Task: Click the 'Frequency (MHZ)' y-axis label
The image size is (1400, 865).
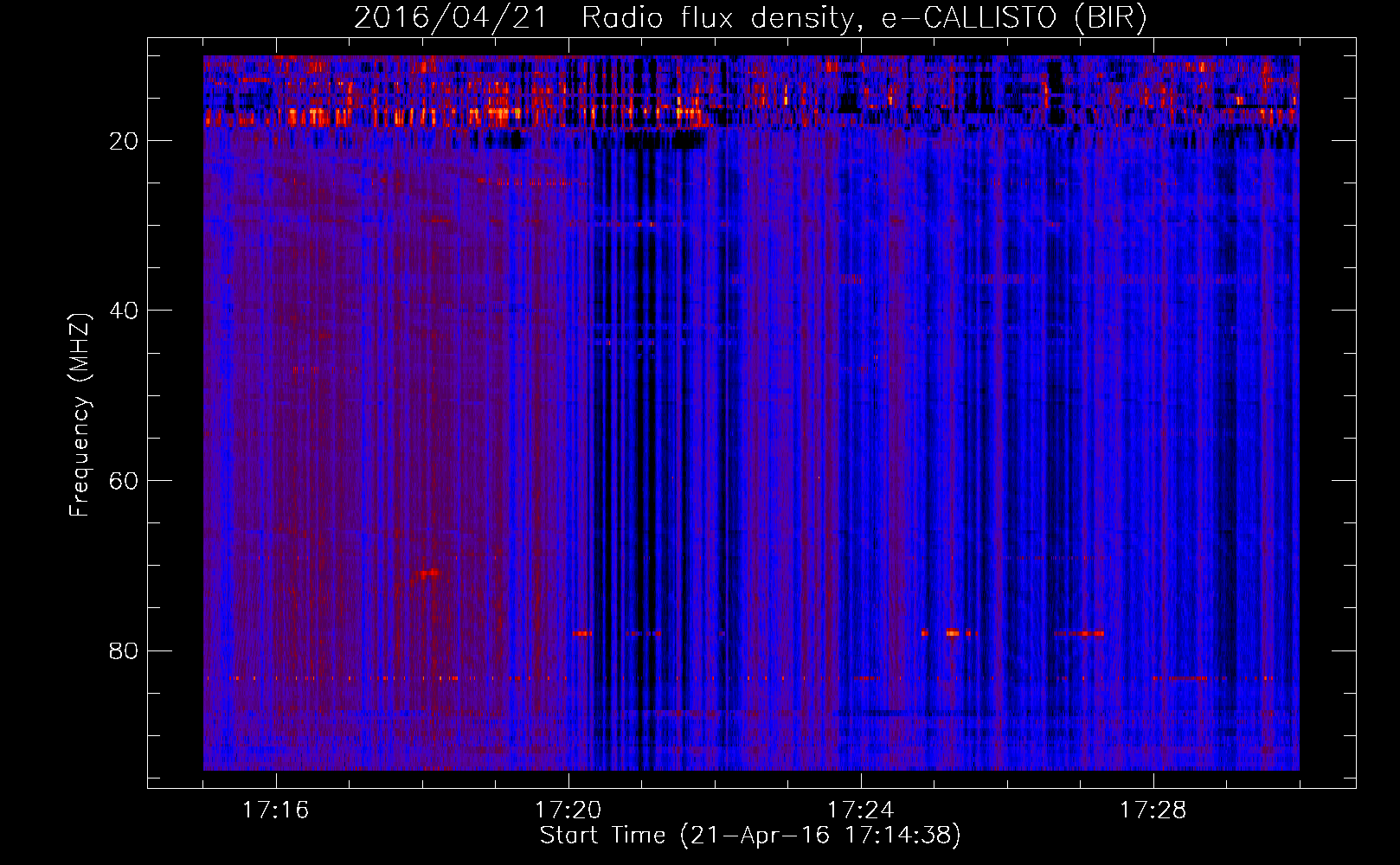Action: (x=80, y=415)
